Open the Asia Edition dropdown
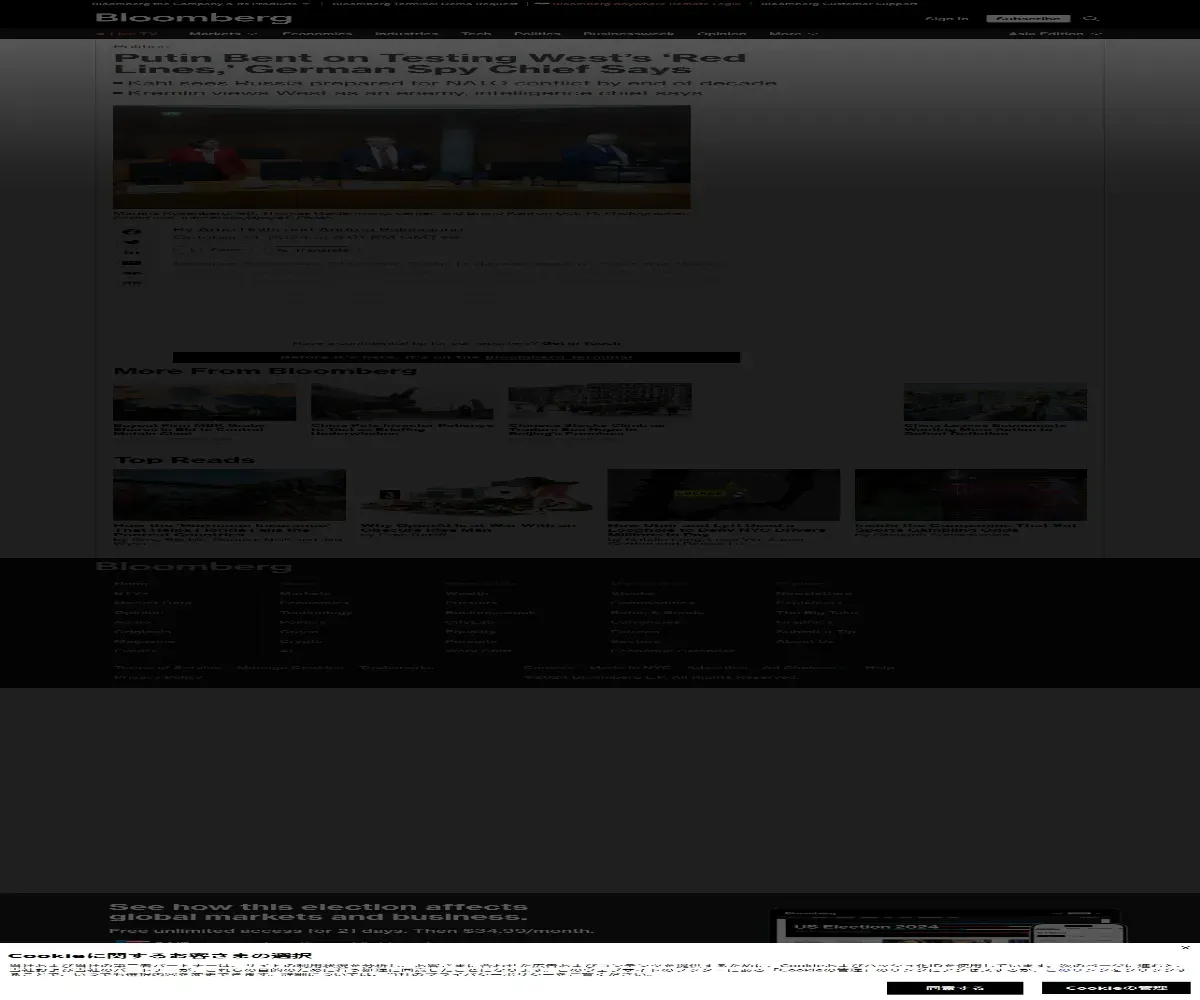Image resolution: width=1200 pixels, height=1000 pixels. [1054, 34]
